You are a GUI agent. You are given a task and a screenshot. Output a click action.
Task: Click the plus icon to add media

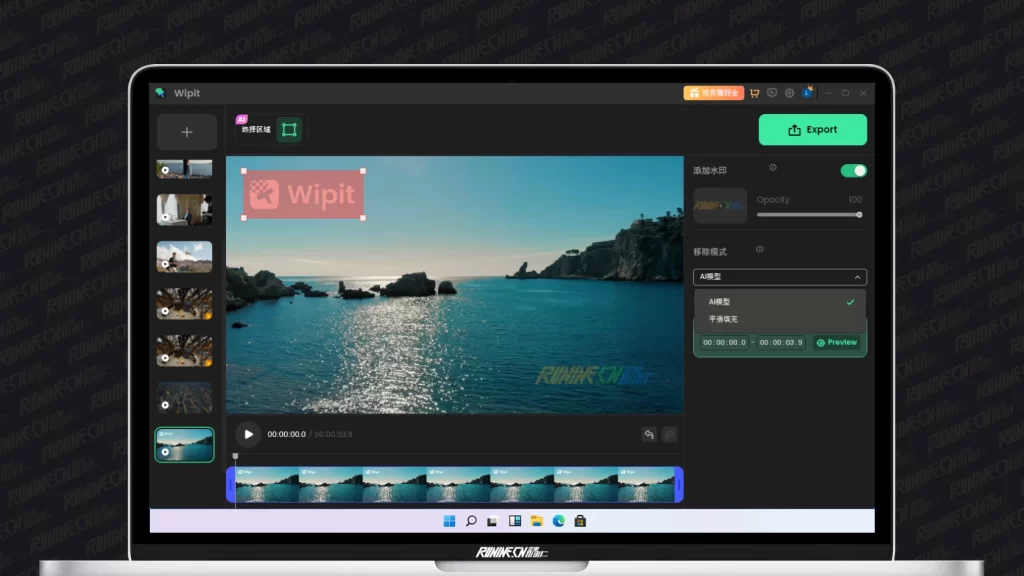pos(186,132)
